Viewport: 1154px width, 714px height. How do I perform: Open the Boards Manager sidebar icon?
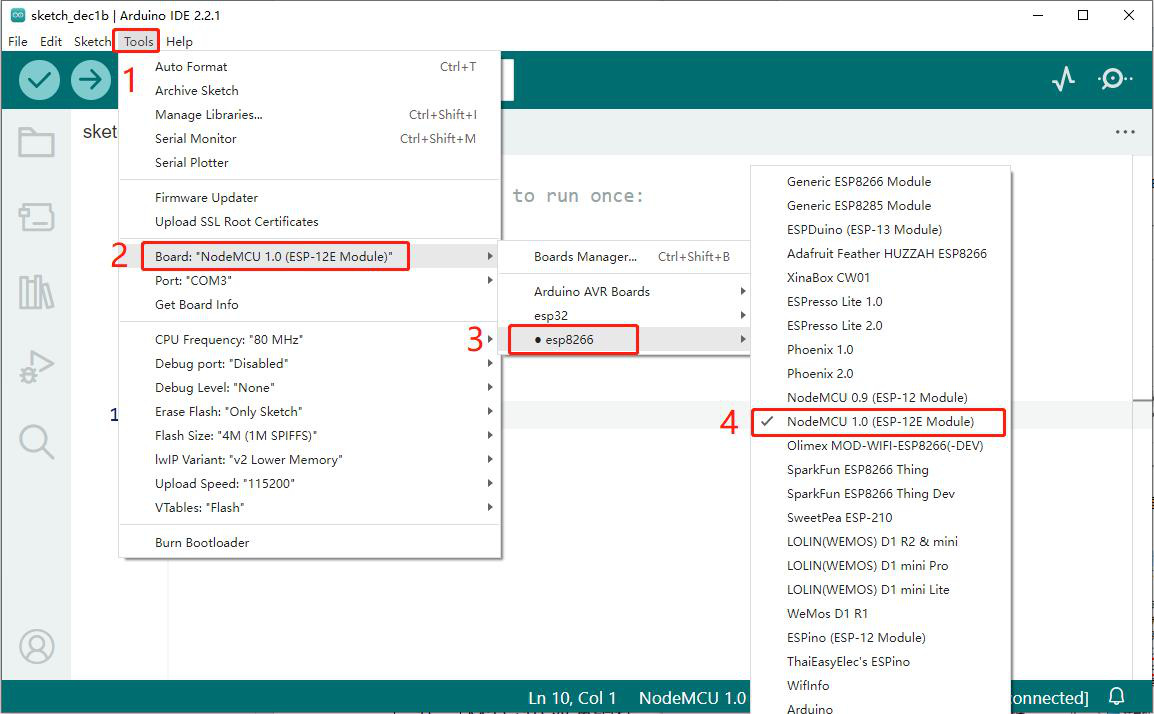(36, 216)
